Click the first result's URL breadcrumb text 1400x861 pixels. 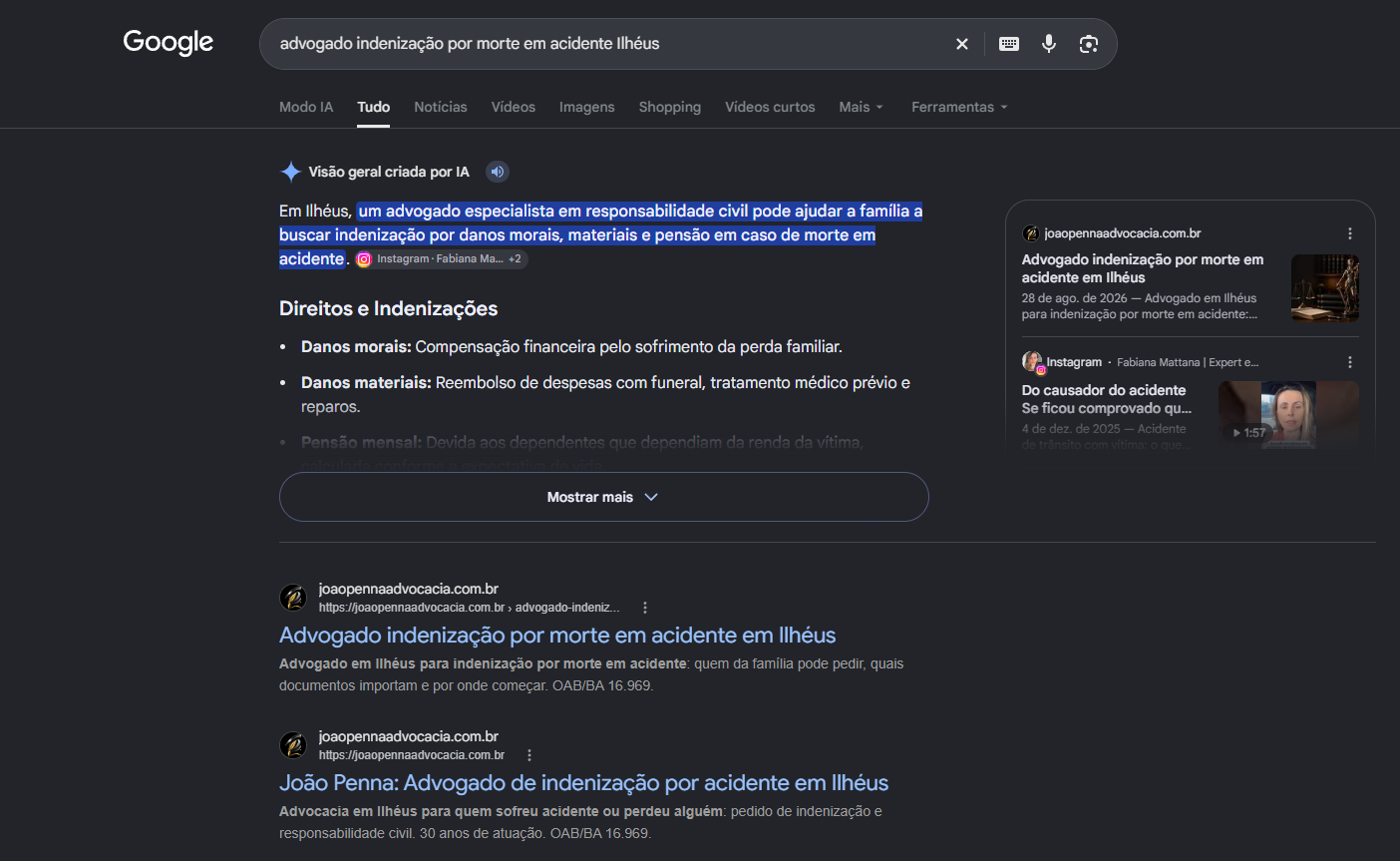pyautogui.click(x=470, y=608)
